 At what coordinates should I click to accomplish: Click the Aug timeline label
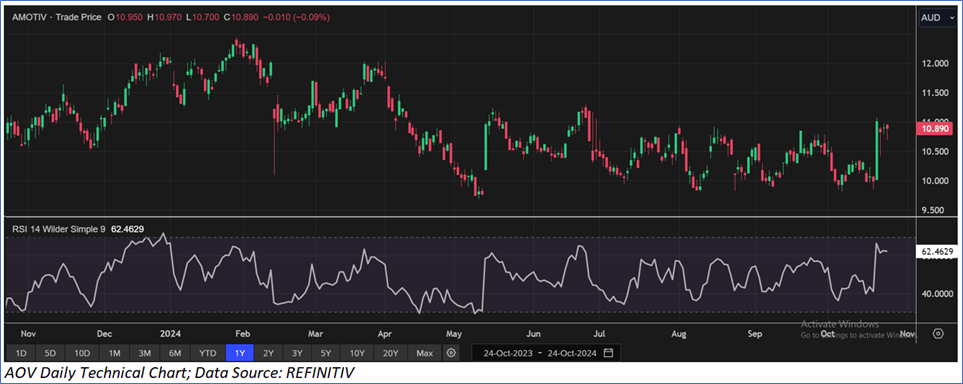[678, 334]
